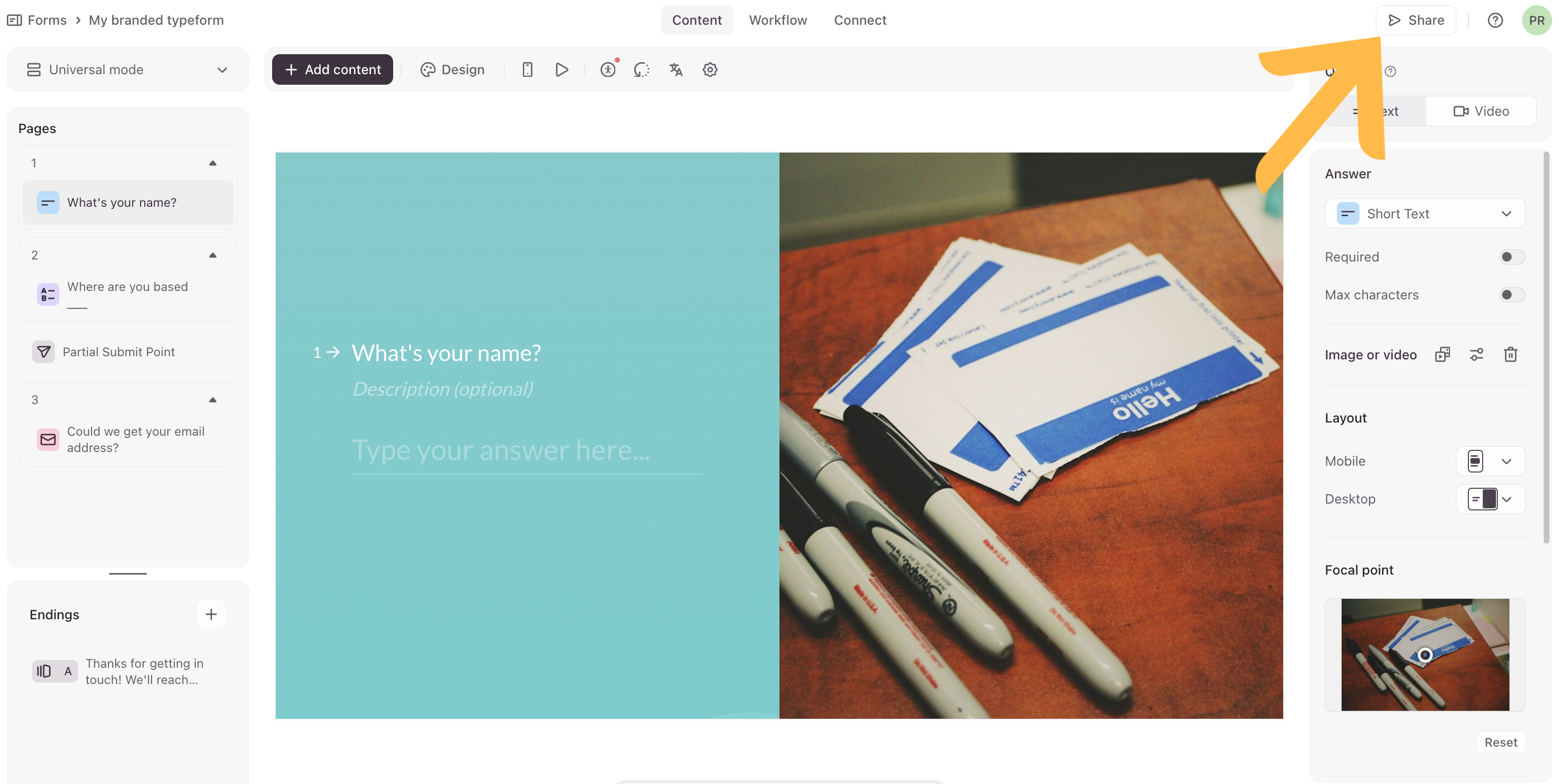This screenshot has width=1560, height=784.
Task: Open the help question mark icon
Action: pyautogui.click(x=1495, y=20)
